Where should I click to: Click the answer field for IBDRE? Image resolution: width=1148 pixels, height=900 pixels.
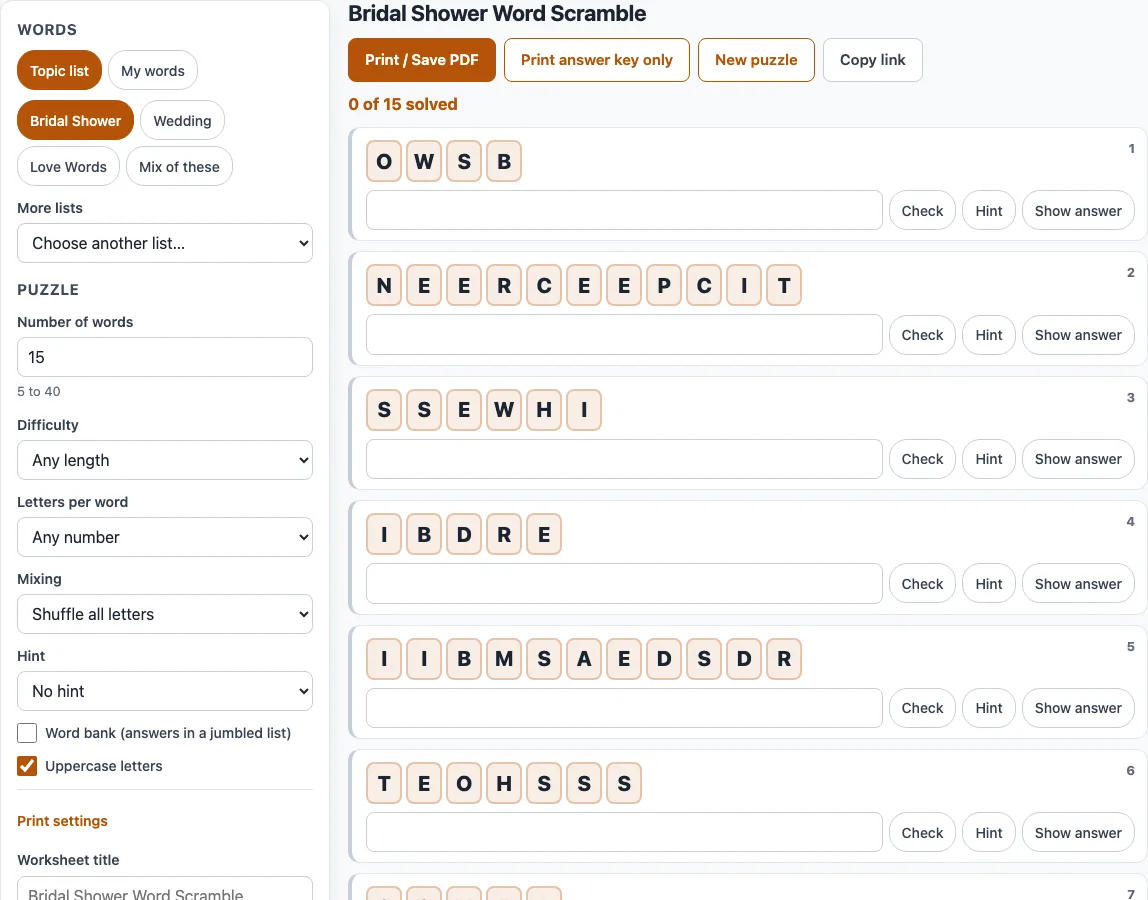(625, 584)
